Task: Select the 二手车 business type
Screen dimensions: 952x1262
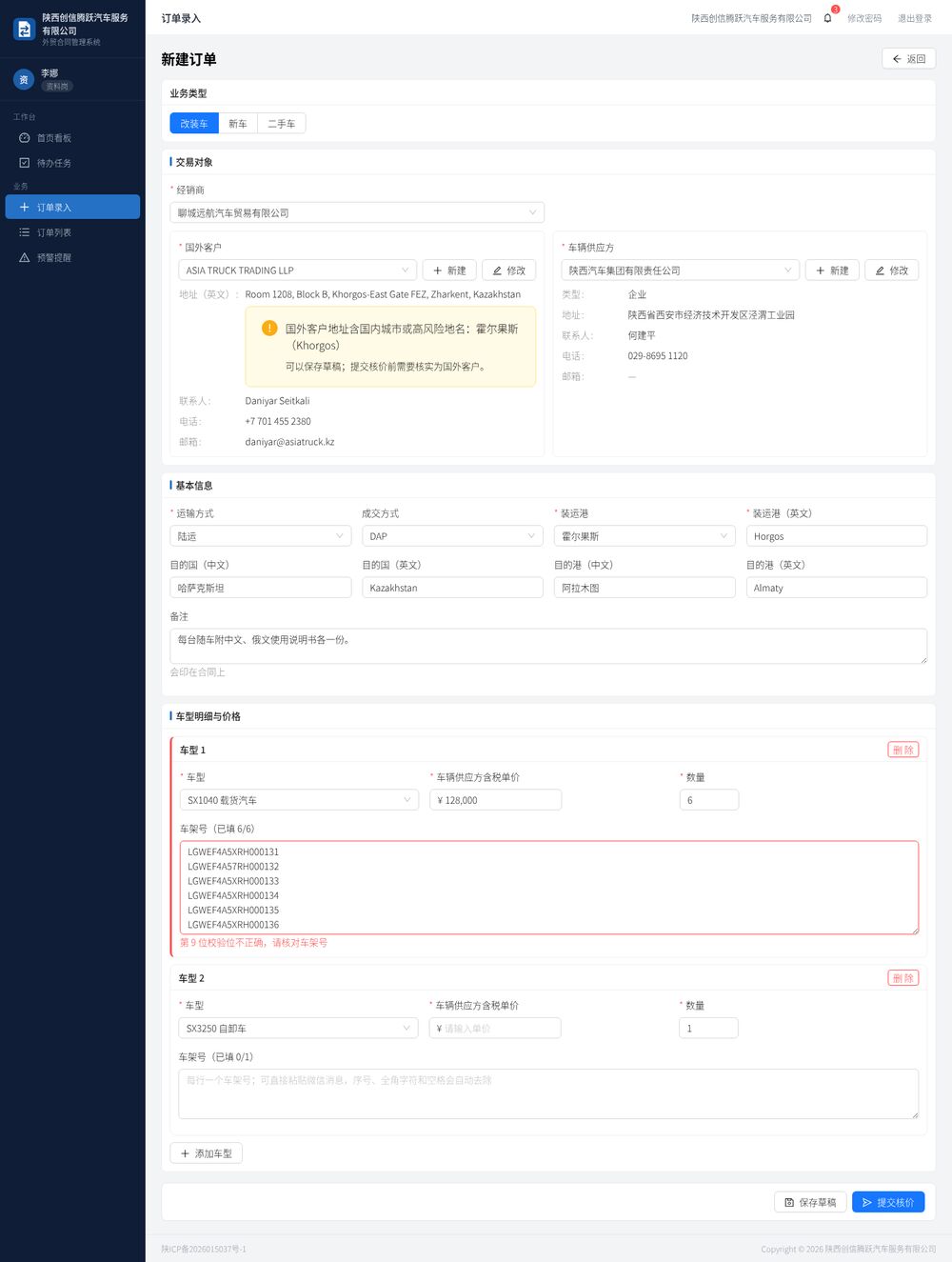Action: coord(282,124)
